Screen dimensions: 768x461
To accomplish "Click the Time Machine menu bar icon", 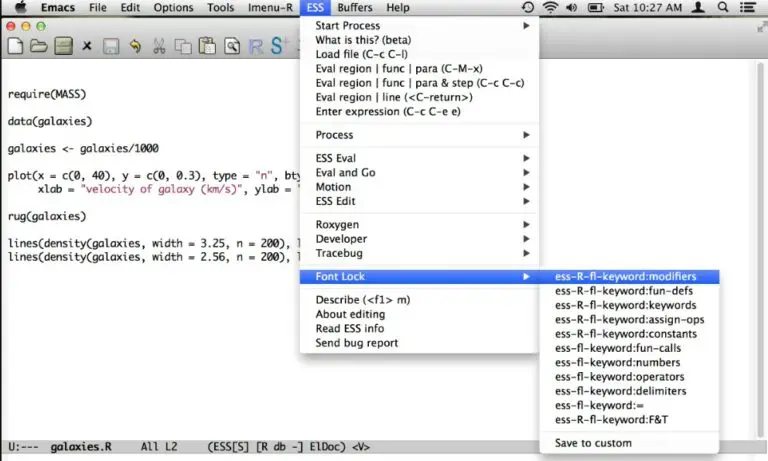I will (x=528, y=7).
